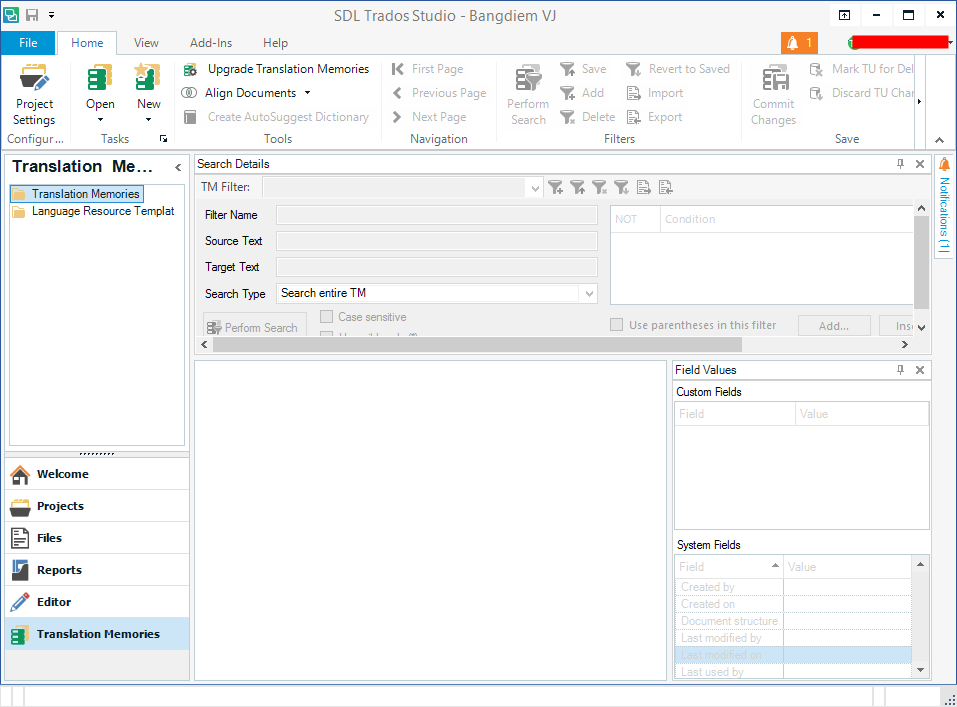Pin the Search Details panel
This screenshot has width=957, height=707.
(x=900, y=164)
